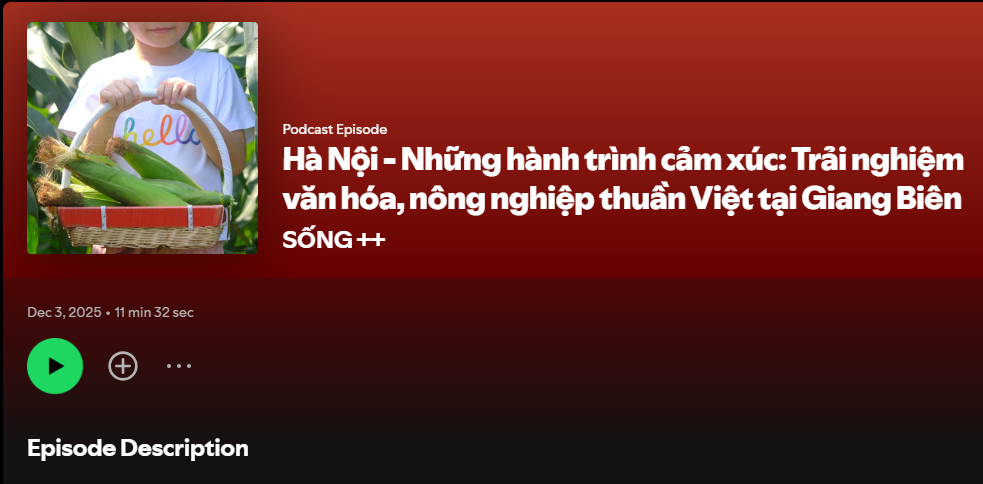Click the dot separator between date and duration
983x484 pixels.
108,312
